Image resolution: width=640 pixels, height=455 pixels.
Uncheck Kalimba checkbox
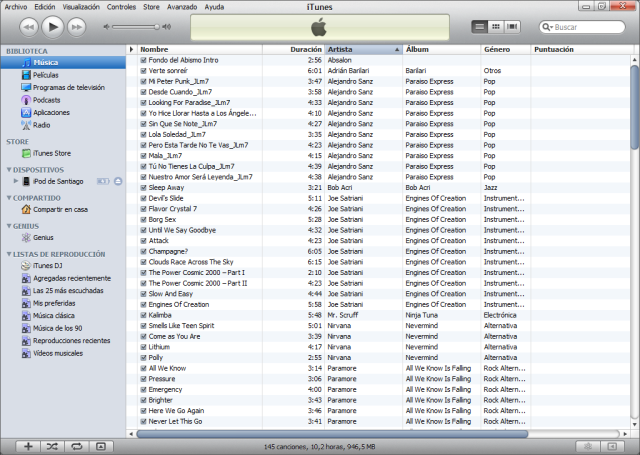pos(143,315)
